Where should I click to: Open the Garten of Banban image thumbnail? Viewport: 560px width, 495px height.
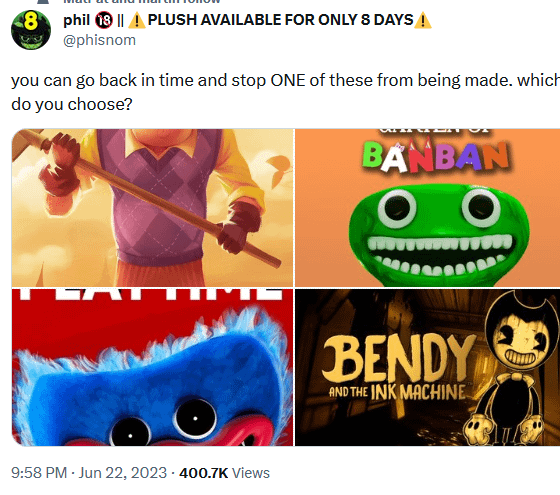pyautogui.click(x=428, y=208)
